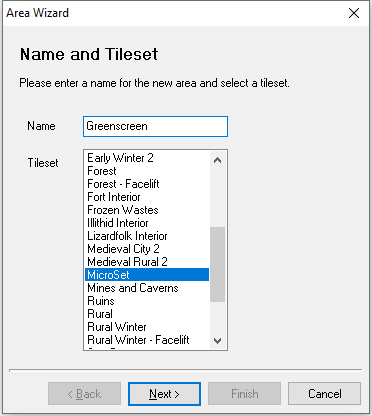Screen dimensions: 372x416
Task: Choose Mines and Caverns tileset
Action: tap(147, 288)
